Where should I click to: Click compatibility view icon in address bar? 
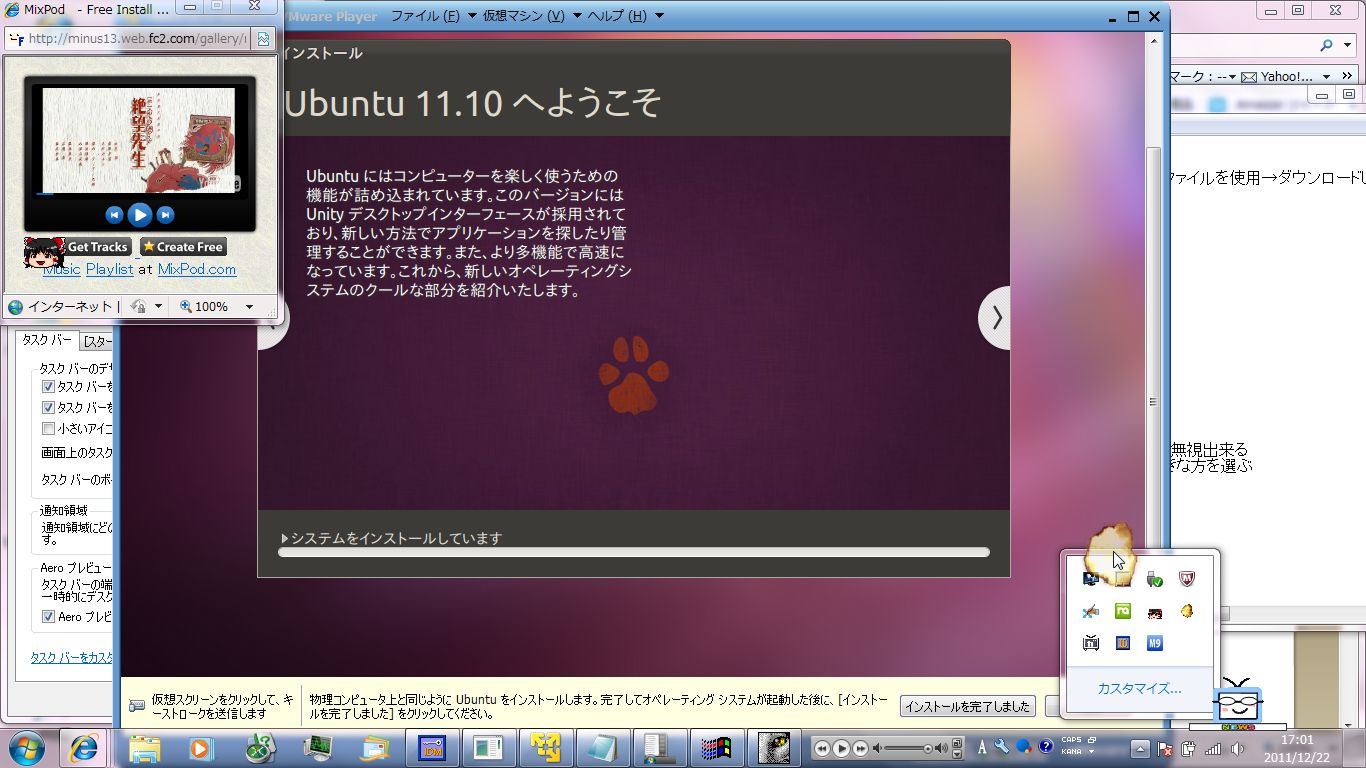[263, 39]
